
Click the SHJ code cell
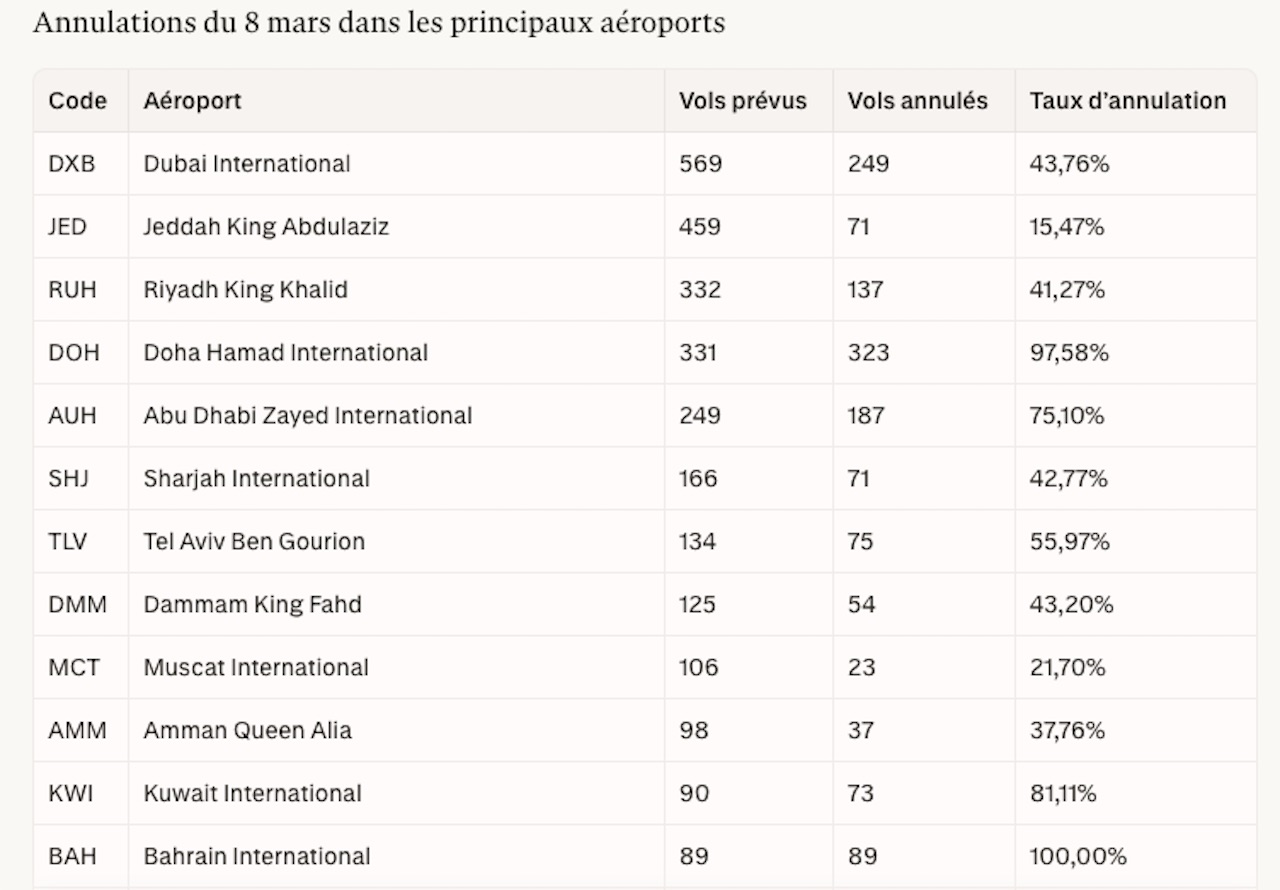[x=69, y=479]
